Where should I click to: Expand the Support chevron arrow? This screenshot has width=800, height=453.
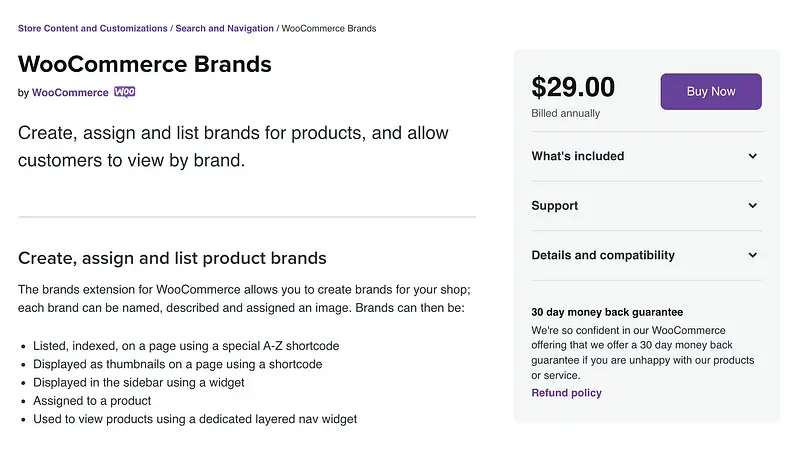(x=753, y=206)
